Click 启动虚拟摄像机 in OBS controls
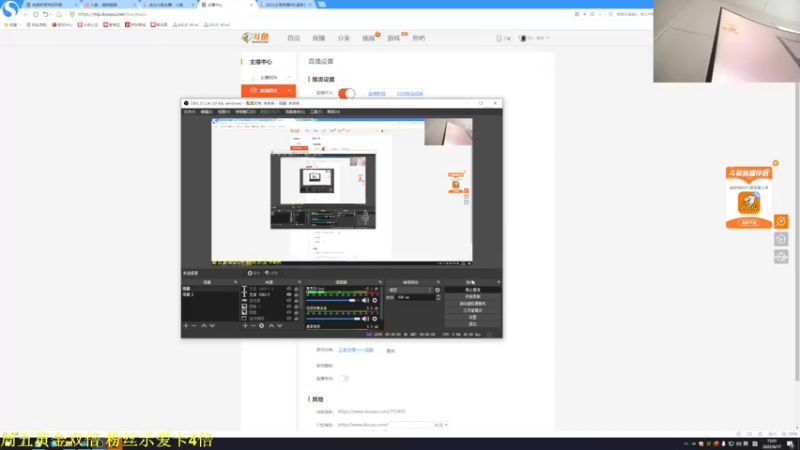800x450 pixels. 472,304
